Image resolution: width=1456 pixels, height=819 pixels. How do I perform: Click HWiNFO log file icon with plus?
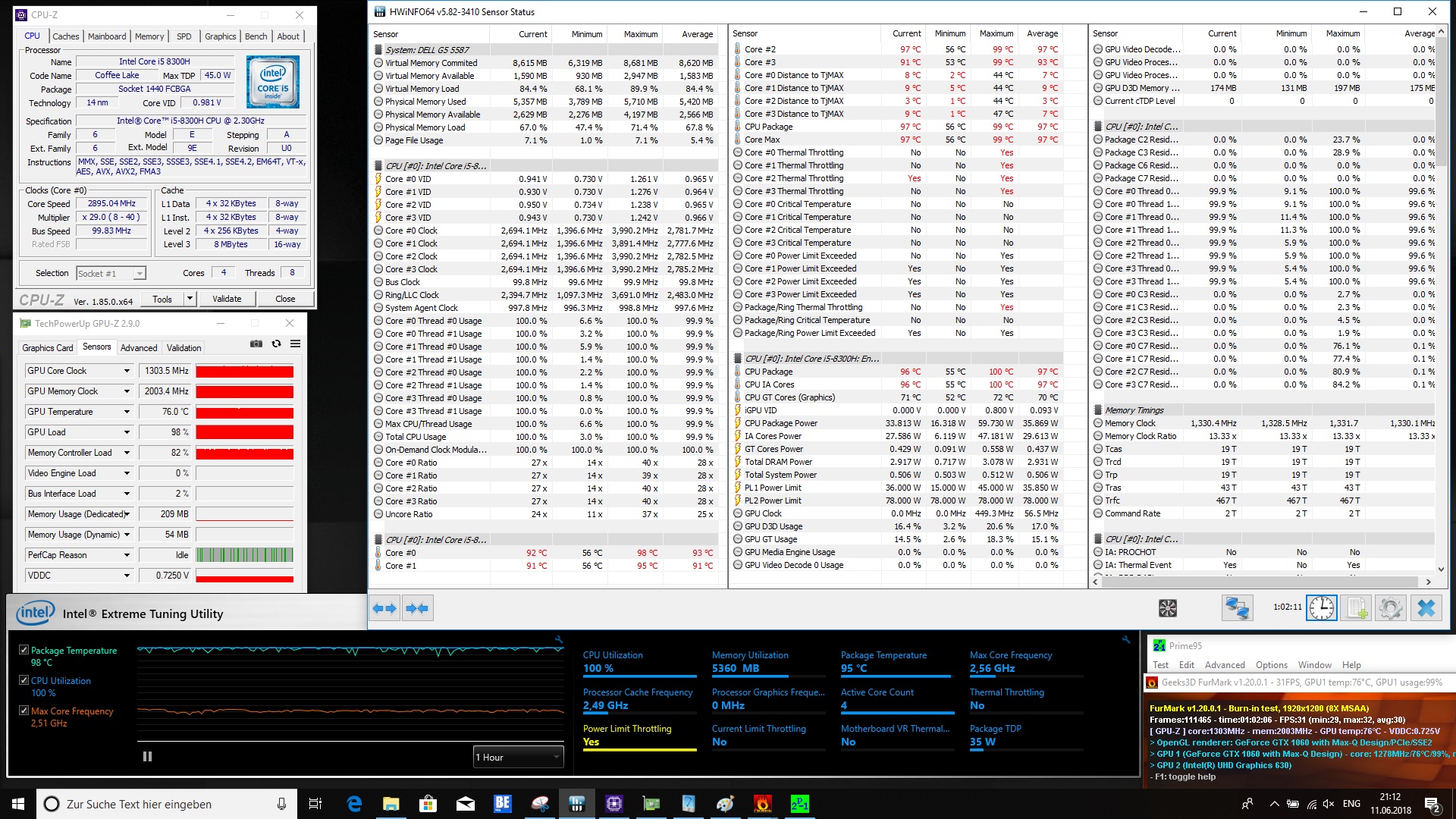1356,607
